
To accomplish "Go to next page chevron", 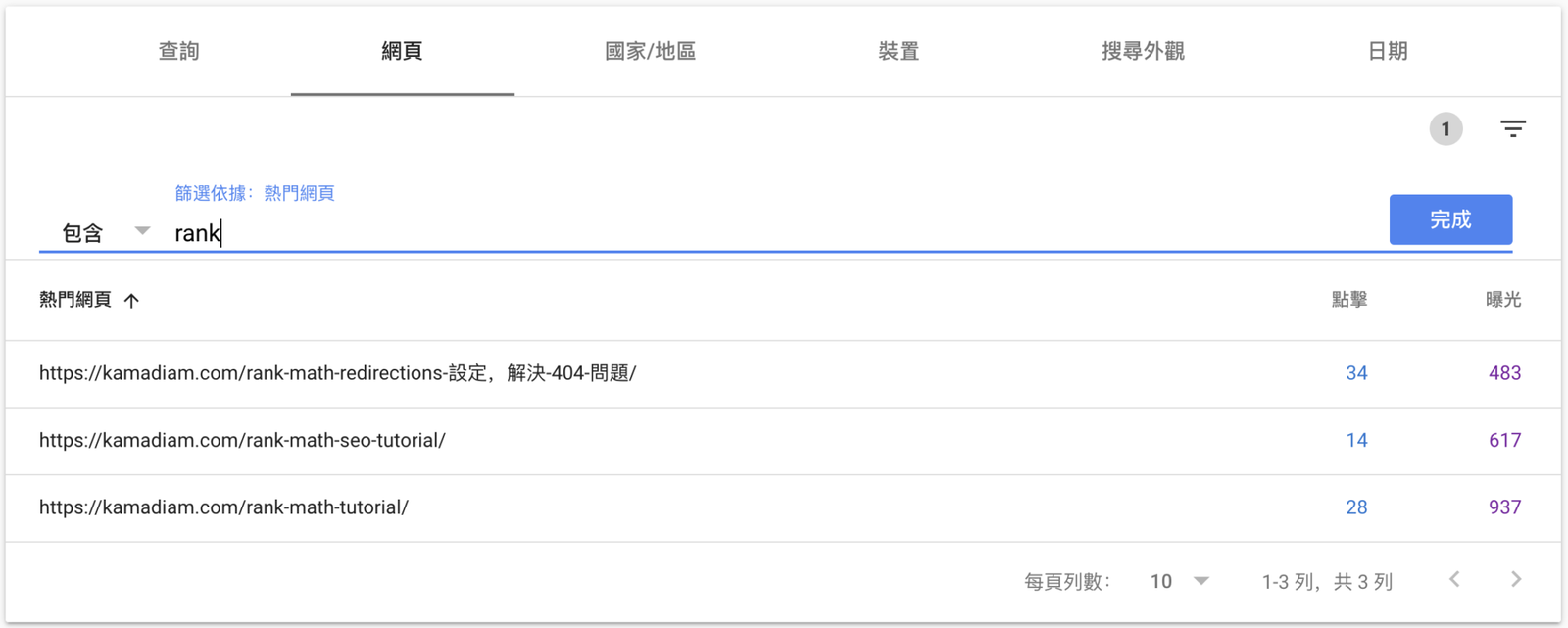I will pyautogui.click(x=1516, y=580).
